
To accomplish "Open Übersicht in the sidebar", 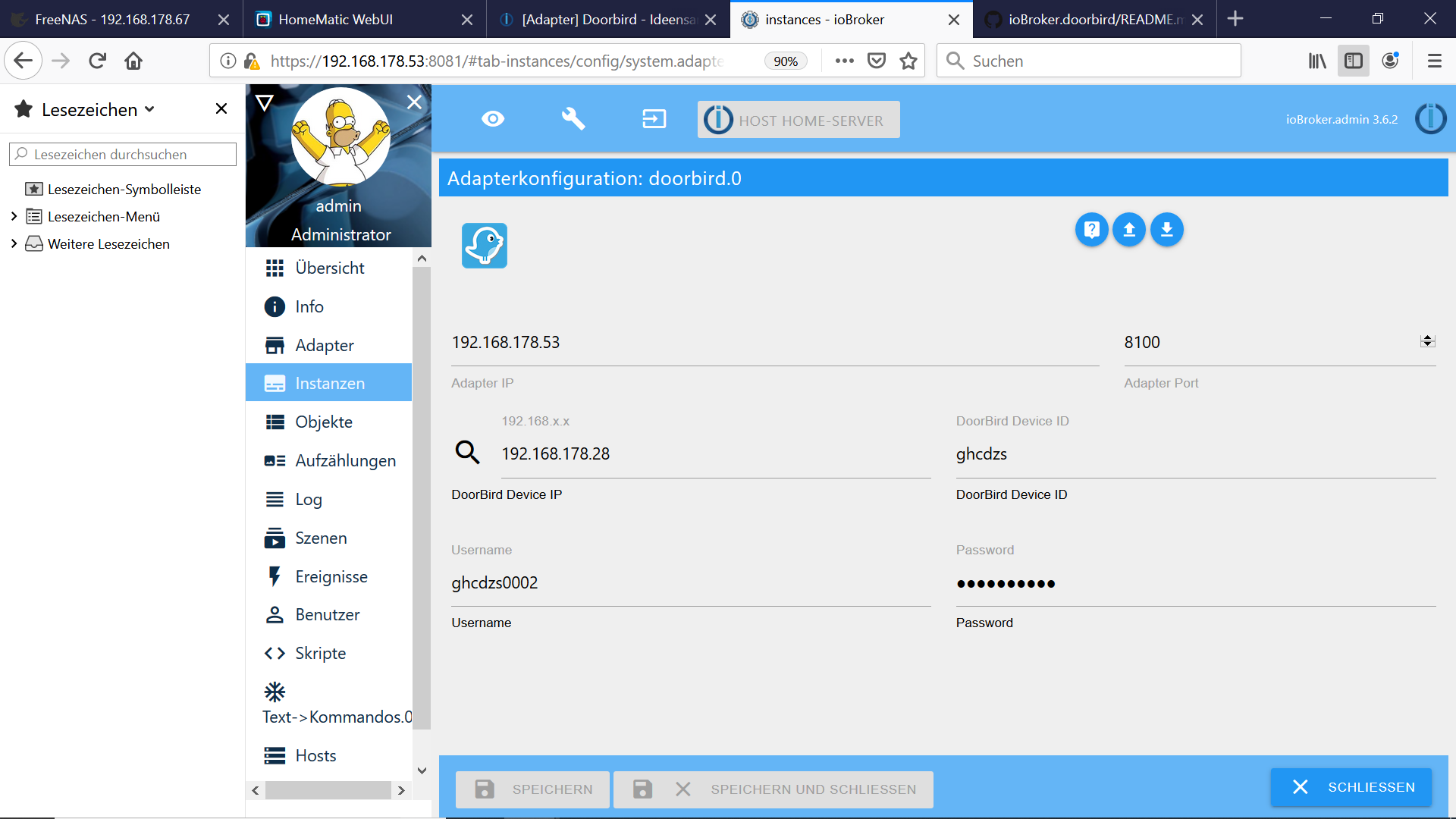I will [329, 268].
